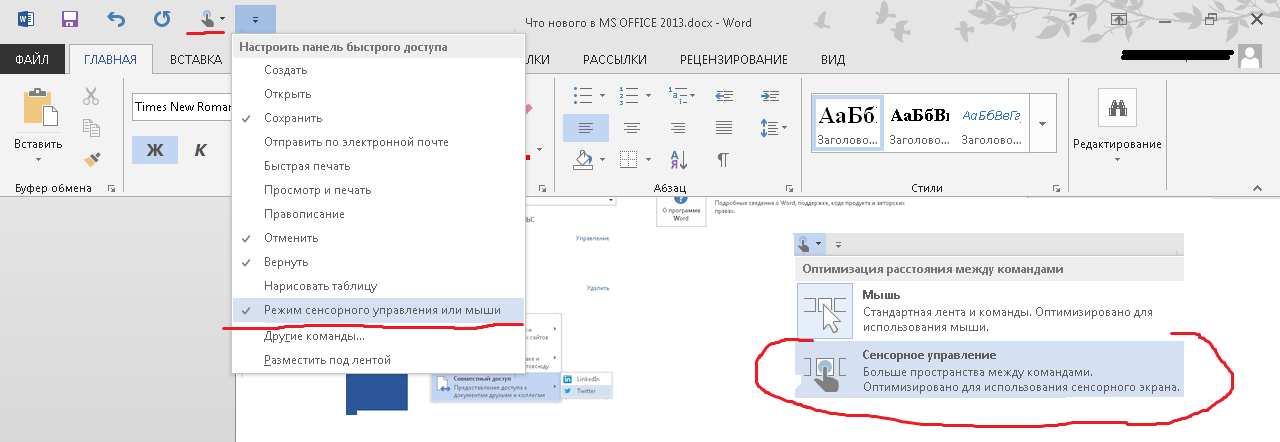Toggle bold with the Ж button
1280x442 pixels.
pyautogui.click(x=155, y=150)
